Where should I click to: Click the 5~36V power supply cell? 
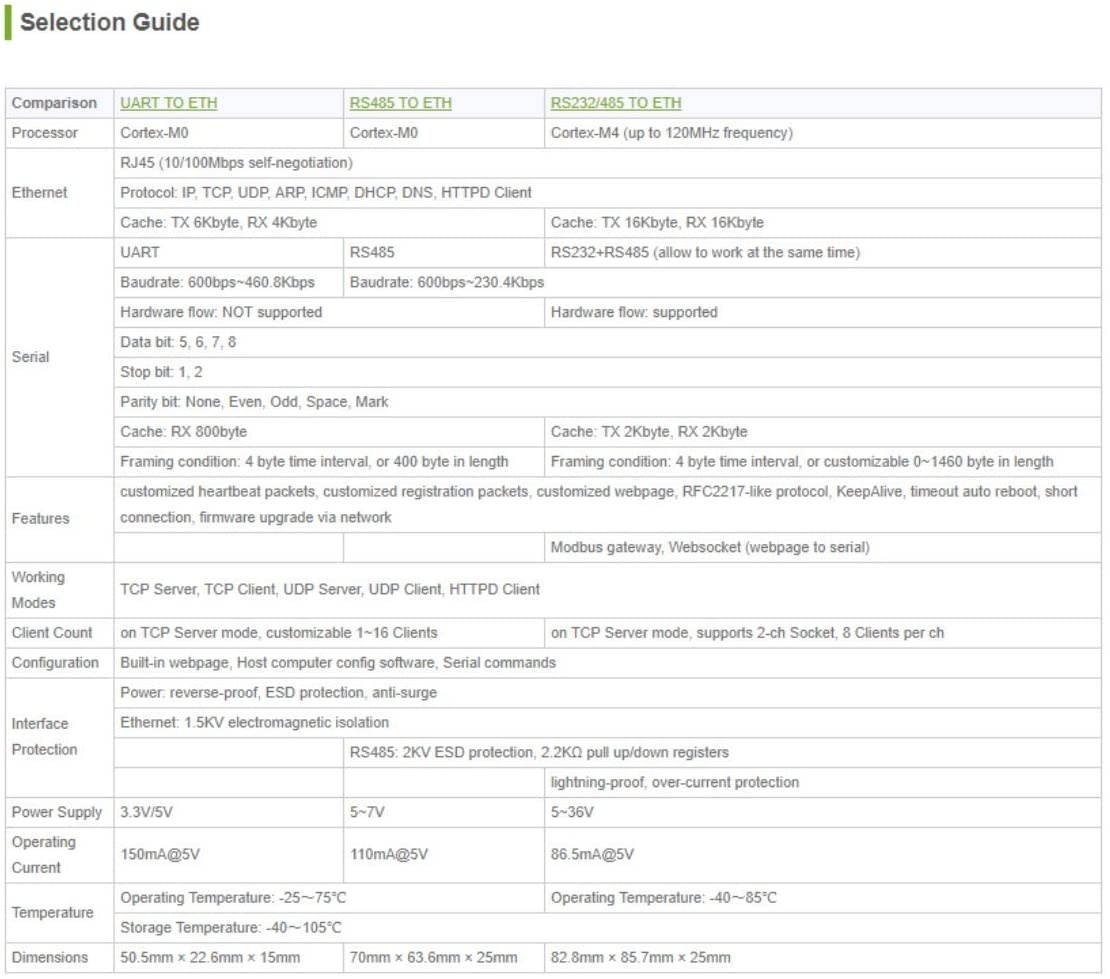click(x=572, y=812)
